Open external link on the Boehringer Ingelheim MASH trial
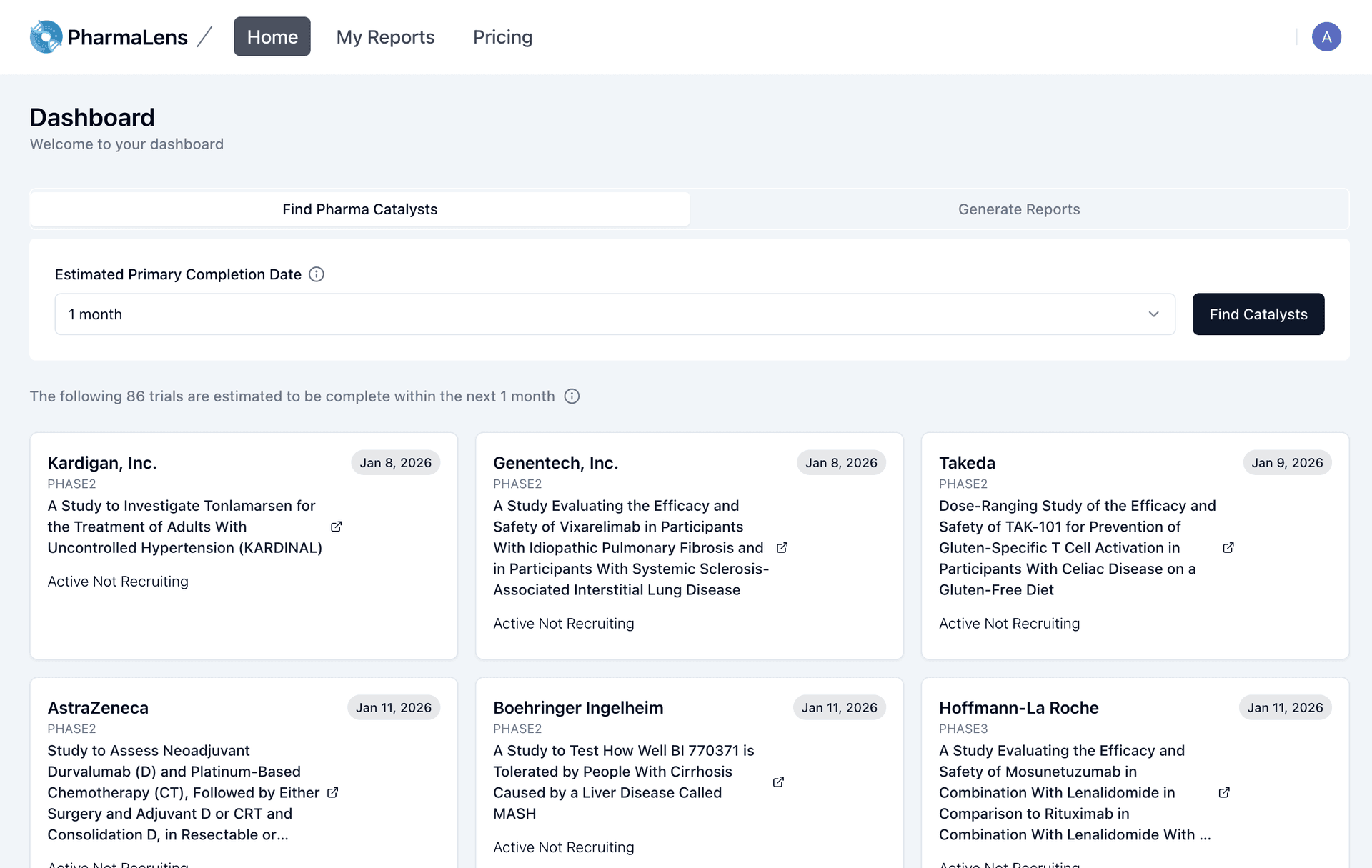The height and width of the screenshot is (868, 1372). pyautogui.click(x=778, y=782)
